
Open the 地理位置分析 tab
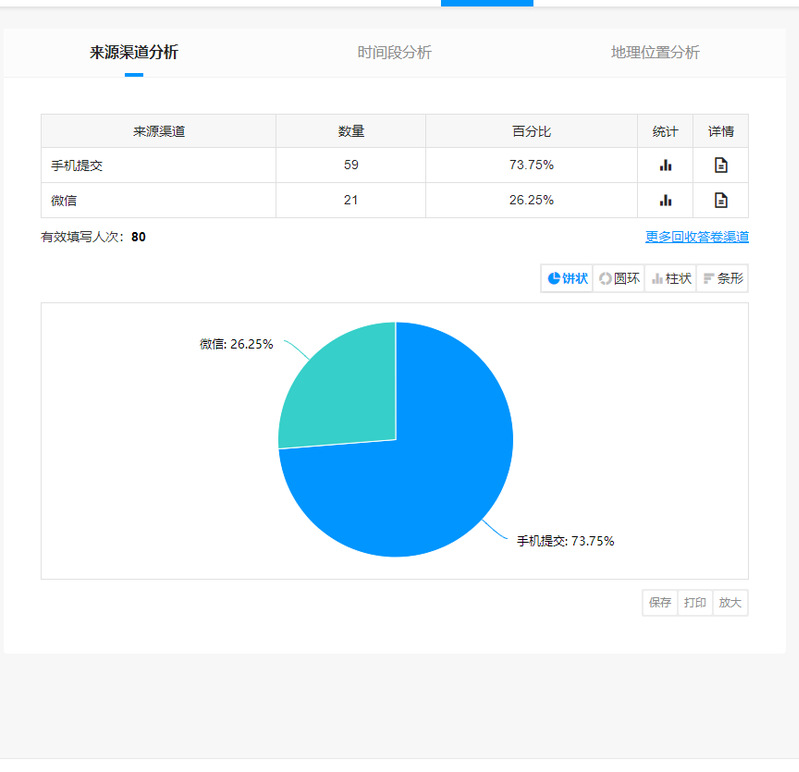click(655, 52)
